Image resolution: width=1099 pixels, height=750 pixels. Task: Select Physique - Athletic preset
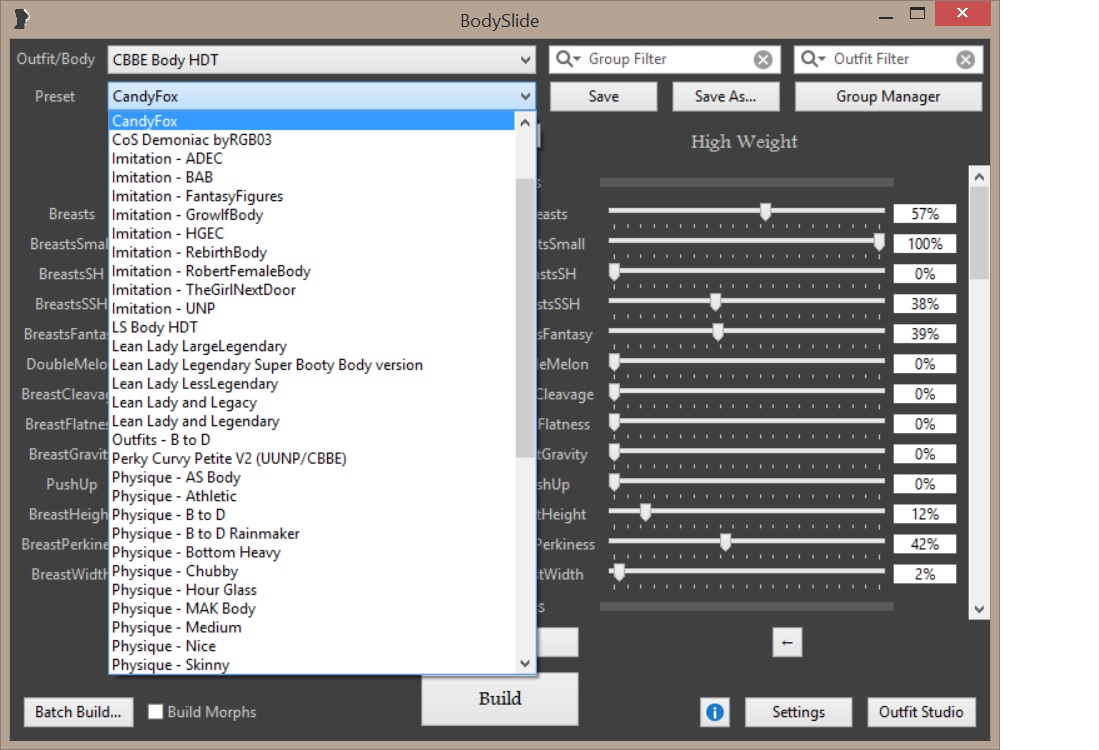[312, 496]
